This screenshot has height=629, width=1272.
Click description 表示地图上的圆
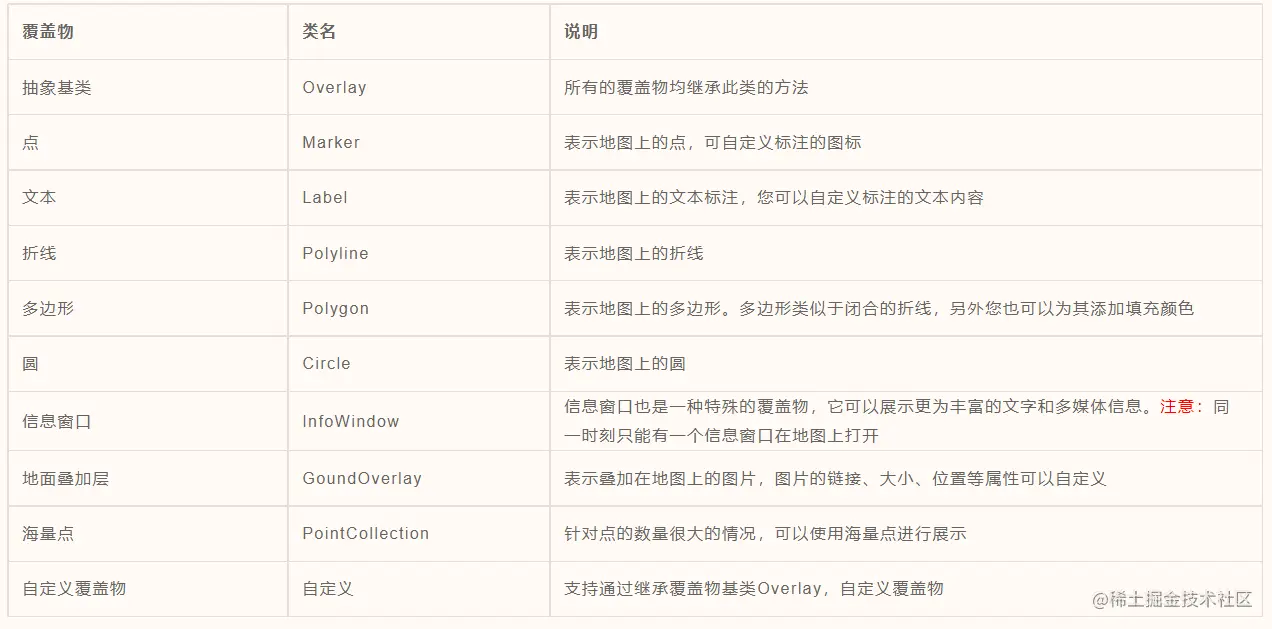coord(625,364)
